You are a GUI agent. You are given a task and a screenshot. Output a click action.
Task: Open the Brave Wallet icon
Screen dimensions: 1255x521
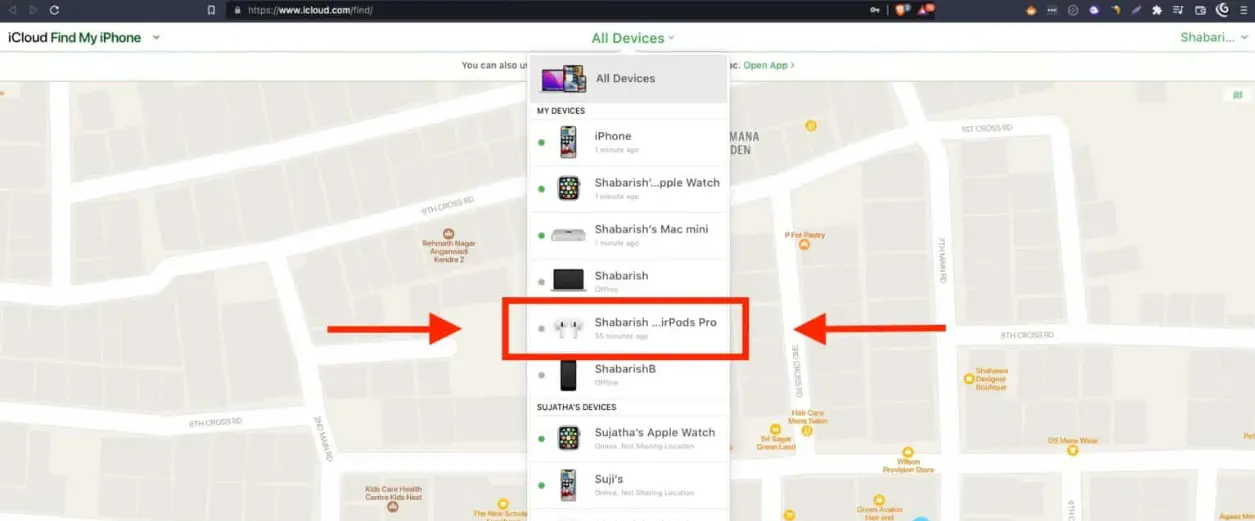point(1200,10)
